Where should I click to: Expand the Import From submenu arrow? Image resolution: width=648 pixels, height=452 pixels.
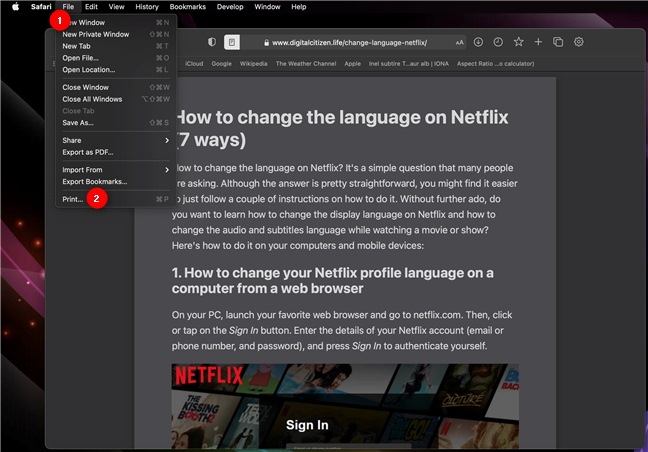167,170
